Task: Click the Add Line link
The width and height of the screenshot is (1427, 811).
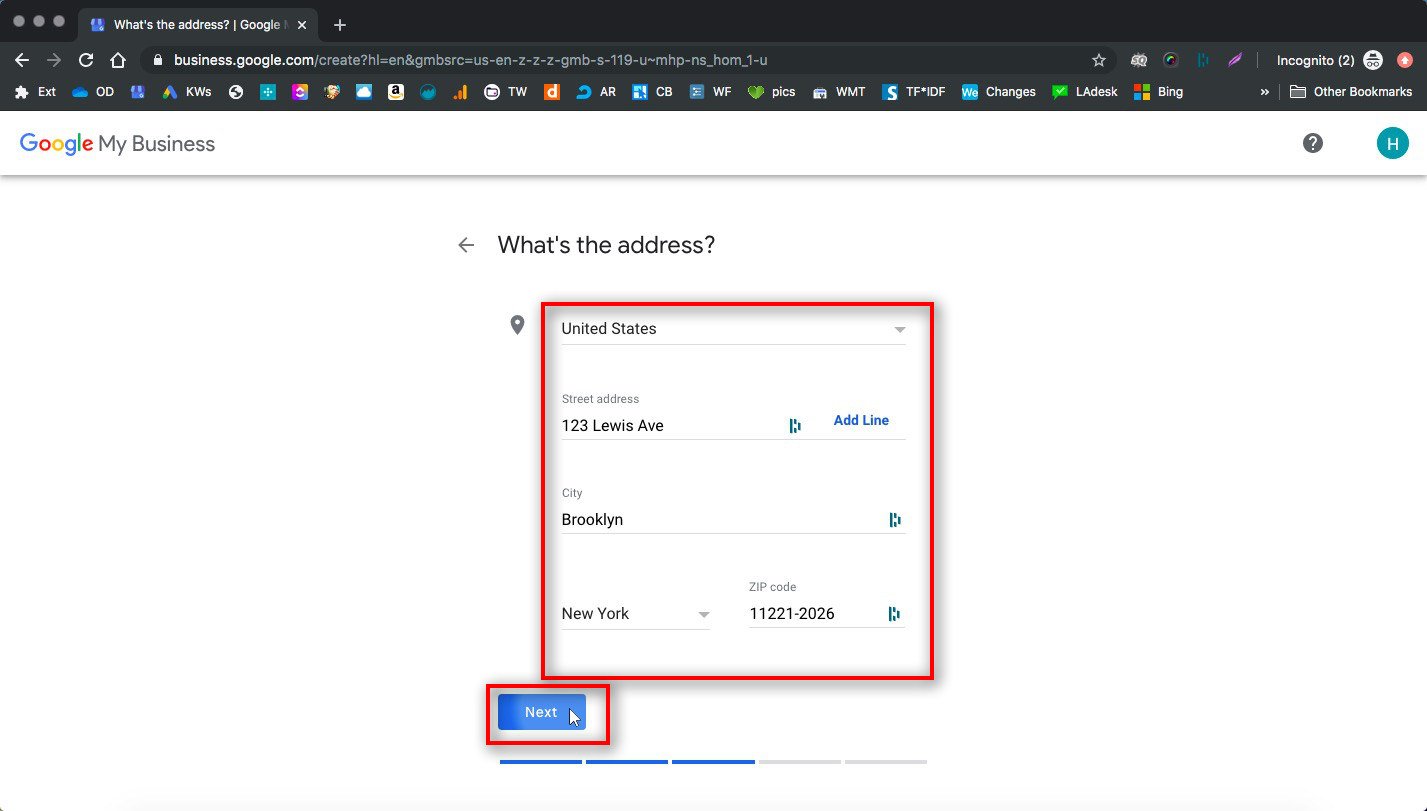Action: (861, 420)
